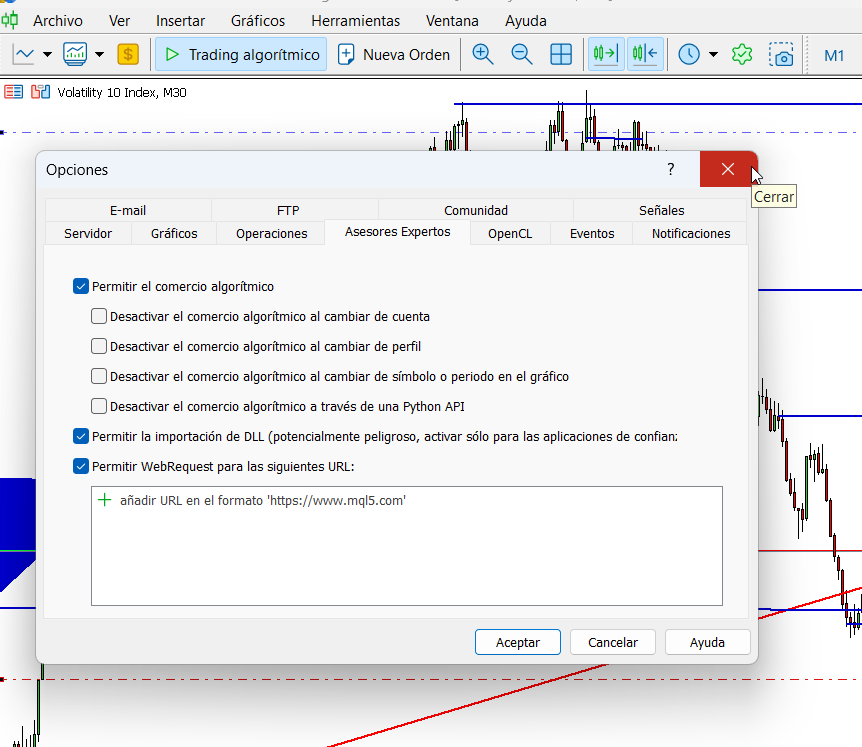Select the M1 timeframe
862x747 pixels.
coord(834,56)
